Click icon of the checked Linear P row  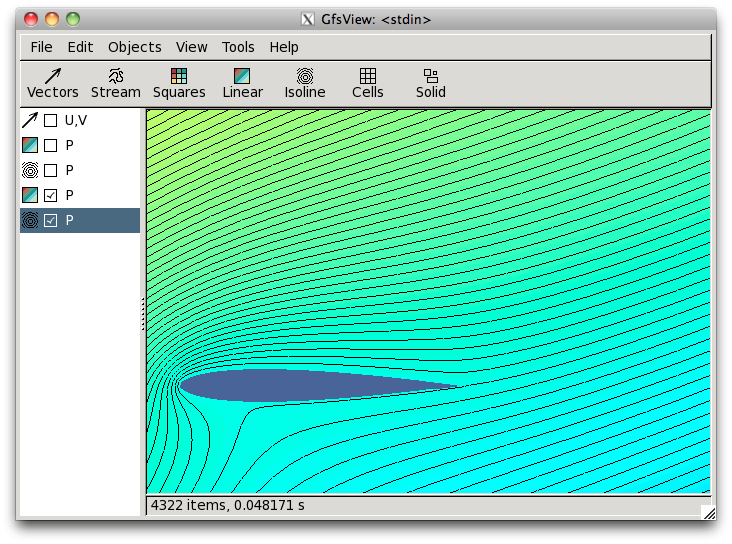[x=30, y=195]
